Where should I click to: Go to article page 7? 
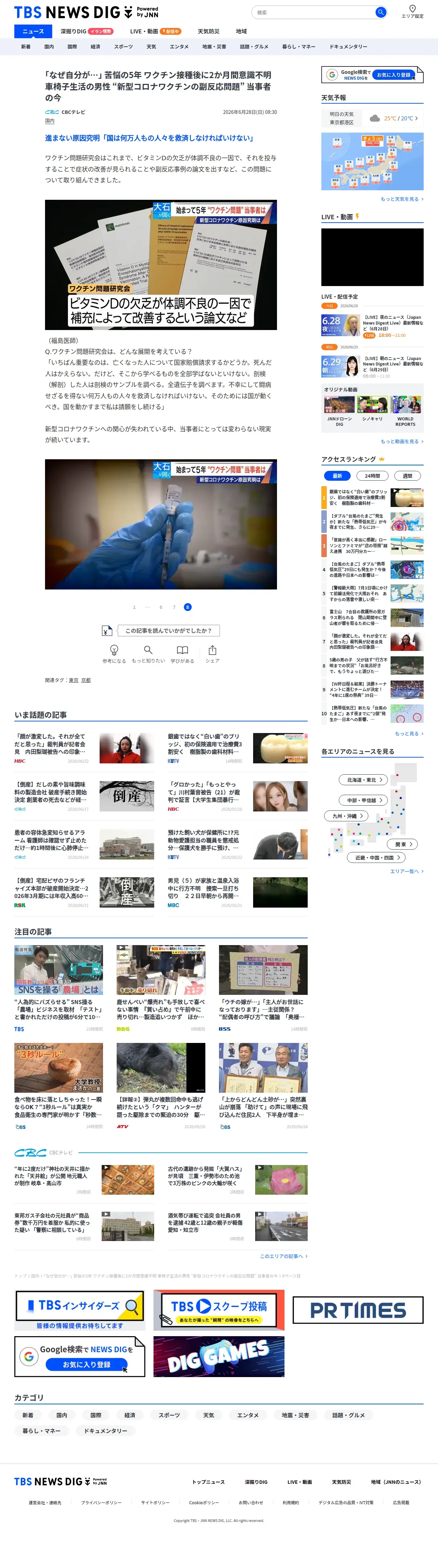point(174,607)
